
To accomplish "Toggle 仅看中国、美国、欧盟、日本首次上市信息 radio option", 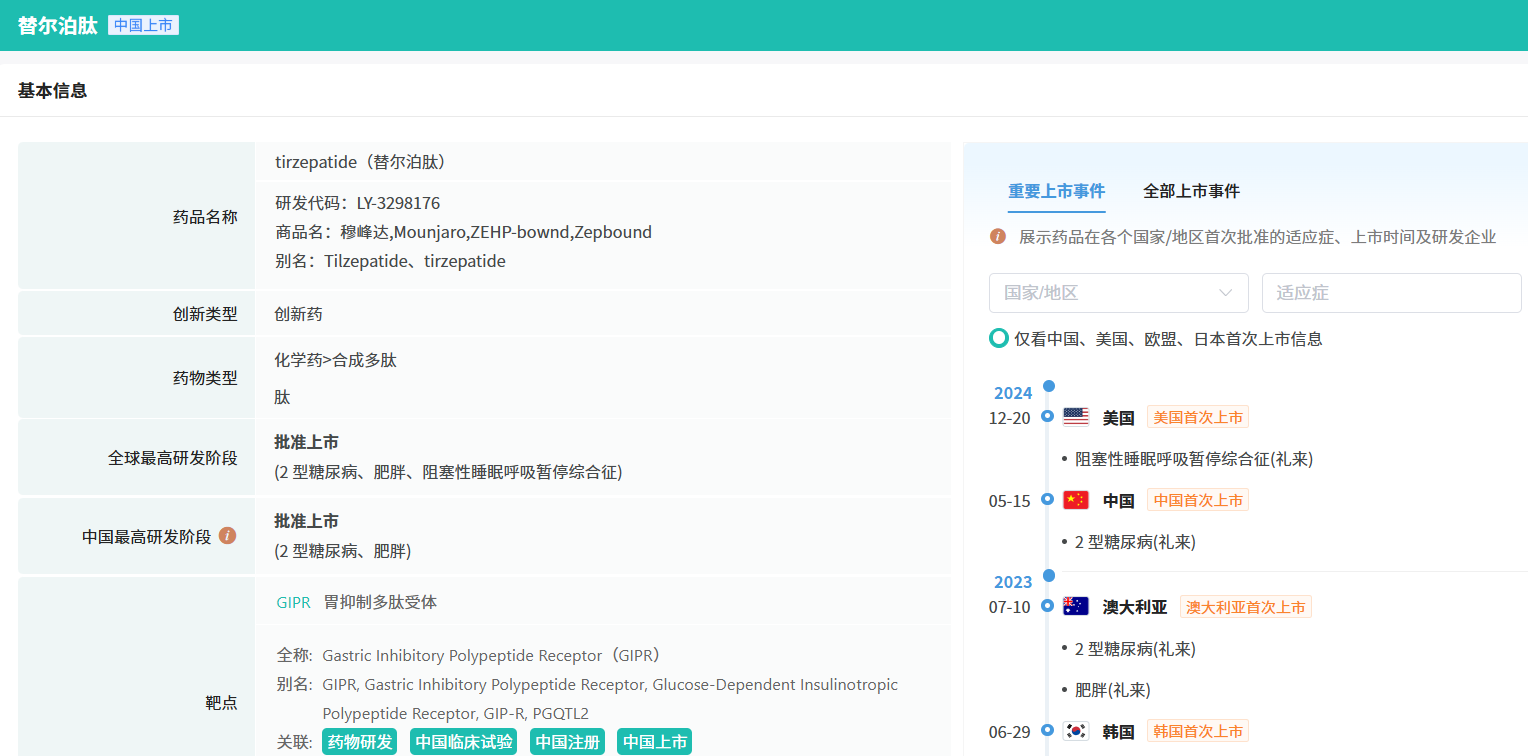I will click(x=999, y=339).
